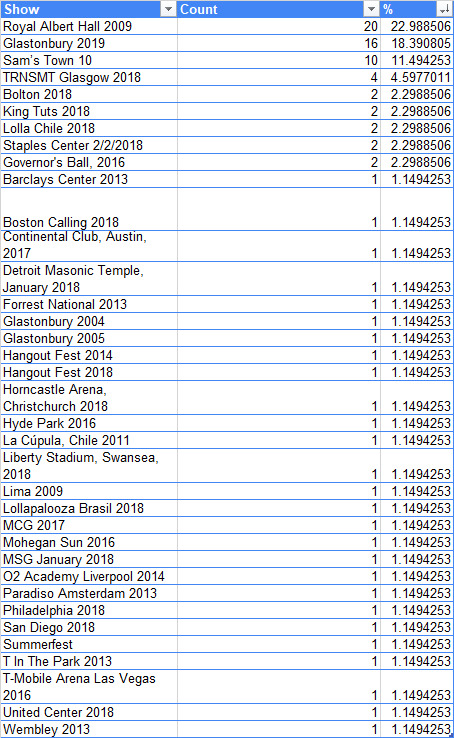Select the Staples Center 2/2/2018 cell
Screen dimensions: 454x738
click(89, 145)
